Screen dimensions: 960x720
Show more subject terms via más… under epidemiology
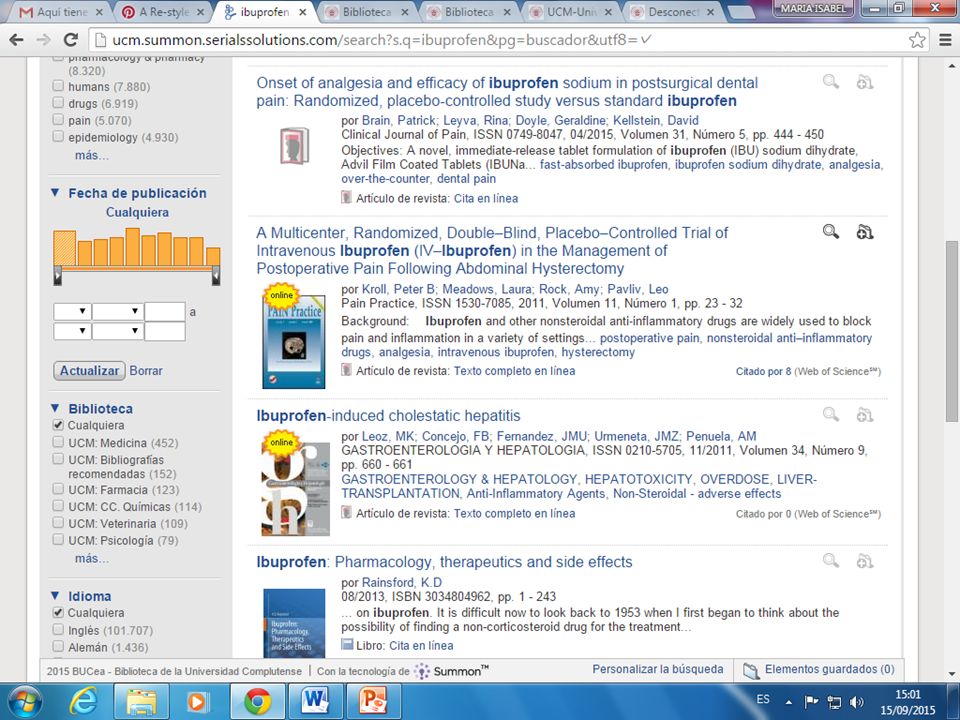(92, 156)
